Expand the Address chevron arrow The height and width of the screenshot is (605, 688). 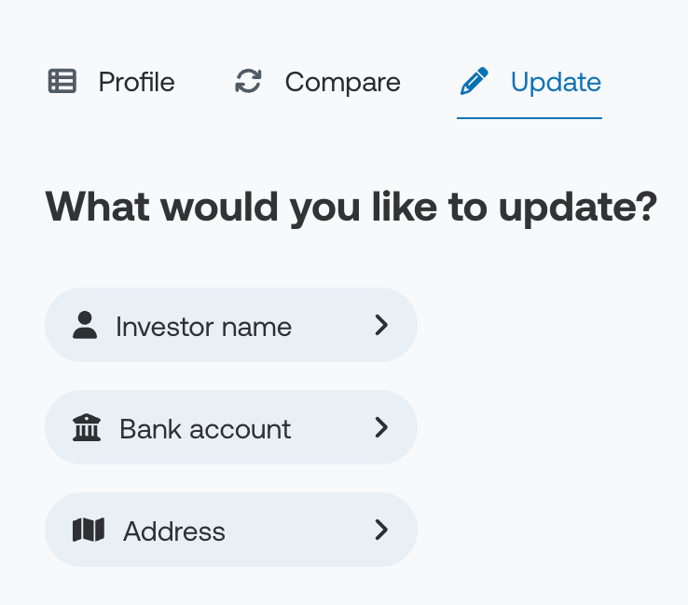[x=381, y=530]
